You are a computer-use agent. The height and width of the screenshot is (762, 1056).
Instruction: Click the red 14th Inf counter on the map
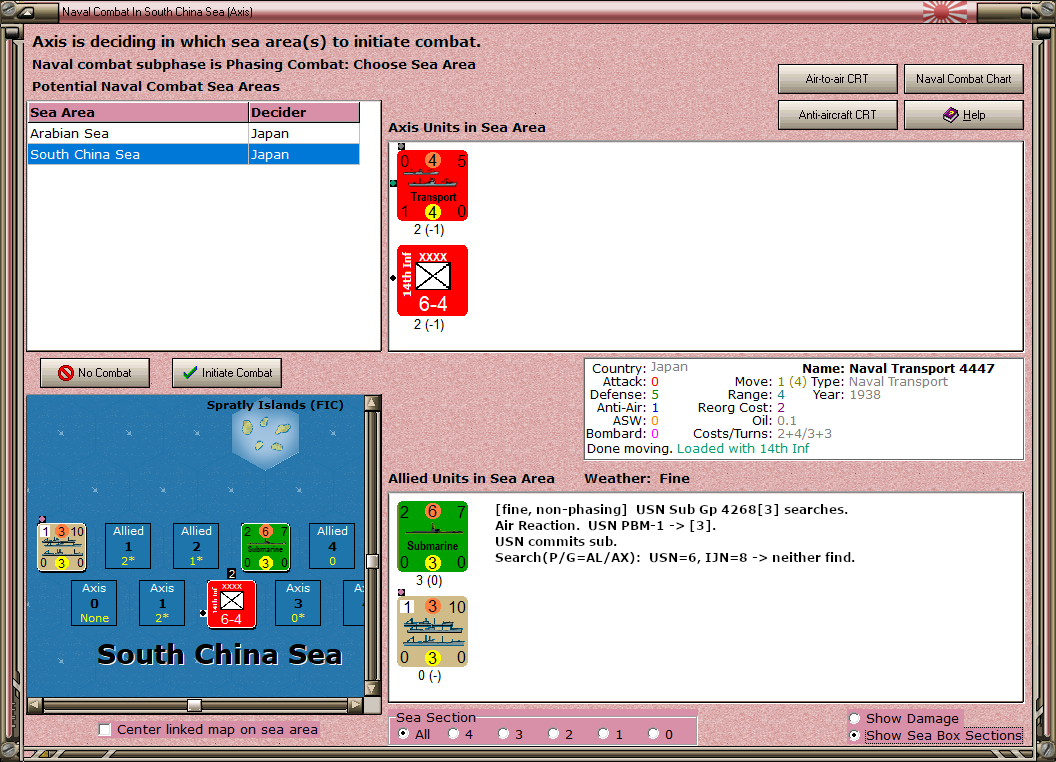[232, 604]
